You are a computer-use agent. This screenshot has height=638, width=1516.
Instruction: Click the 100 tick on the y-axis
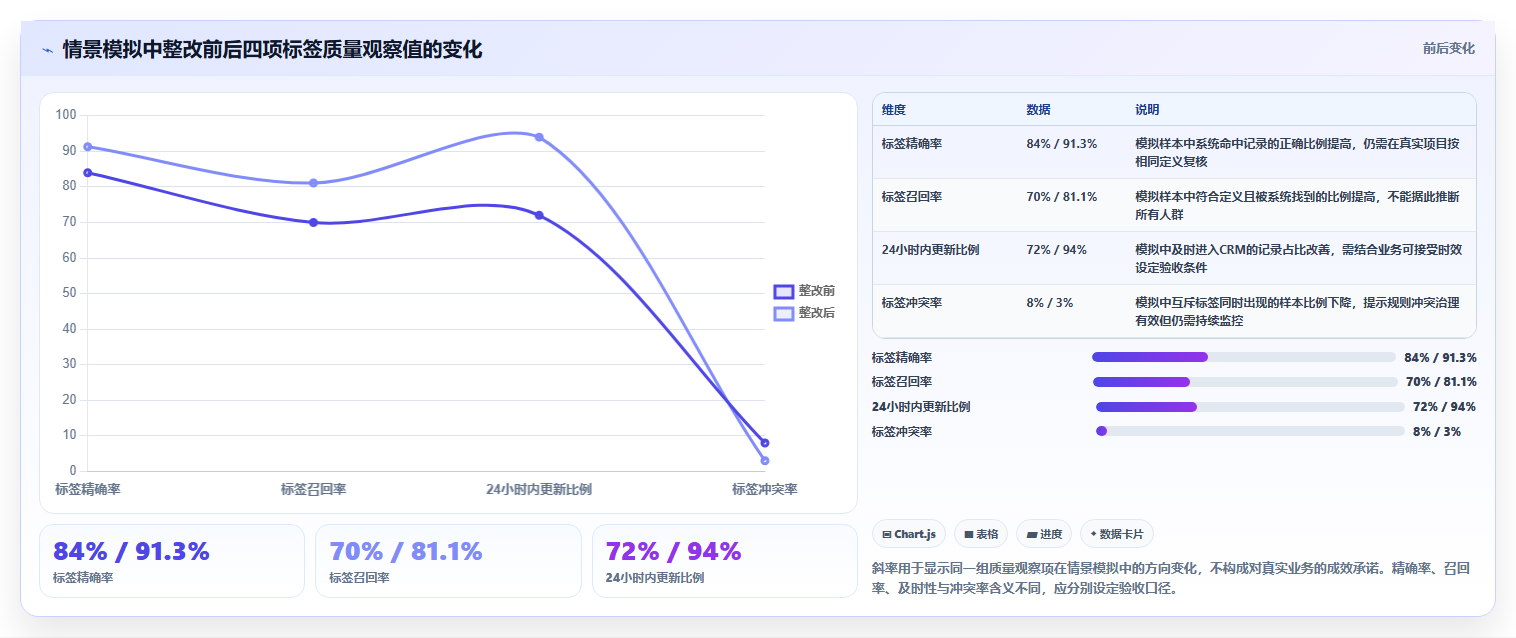point(66,115)
